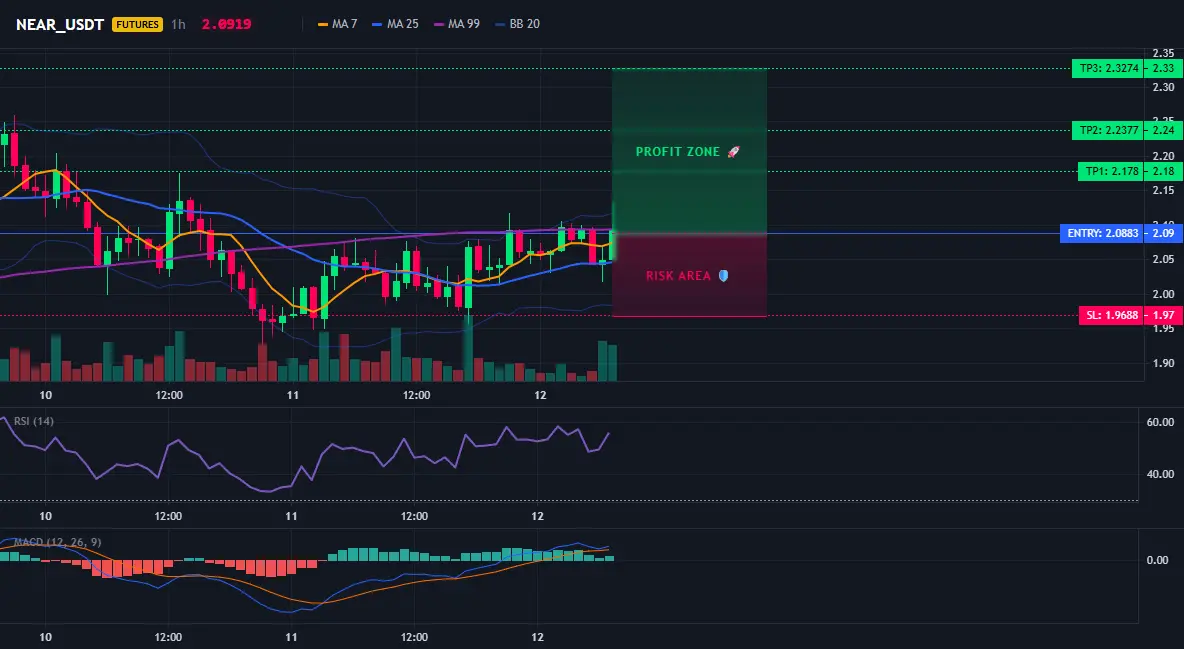
Task: Click date 12 on RSI time axis
Action: click(538, 516)
